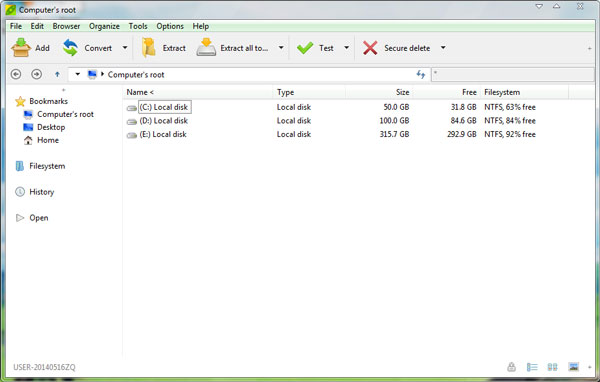Go up one level with blue arrow
The width and height of the screenshot is (600, 382).
pyautogui.click(x=57, y=74)
